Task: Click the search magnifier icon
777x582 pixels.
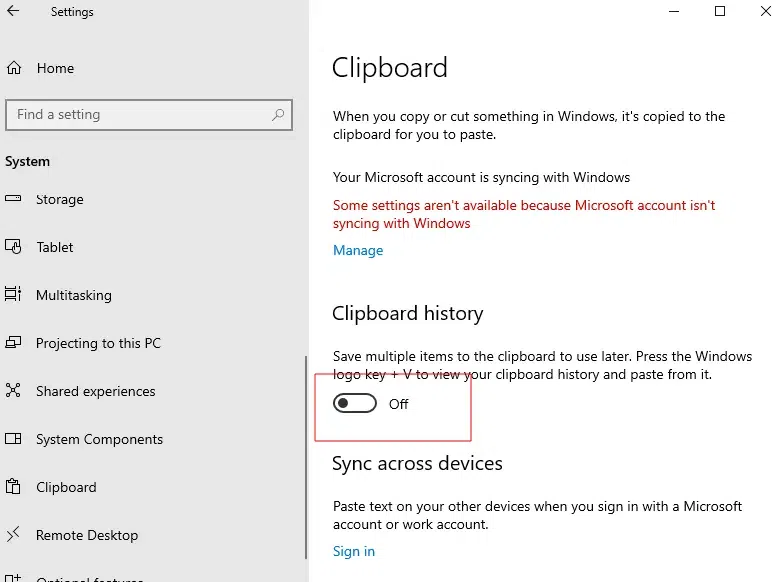Action: click(278, 115)
